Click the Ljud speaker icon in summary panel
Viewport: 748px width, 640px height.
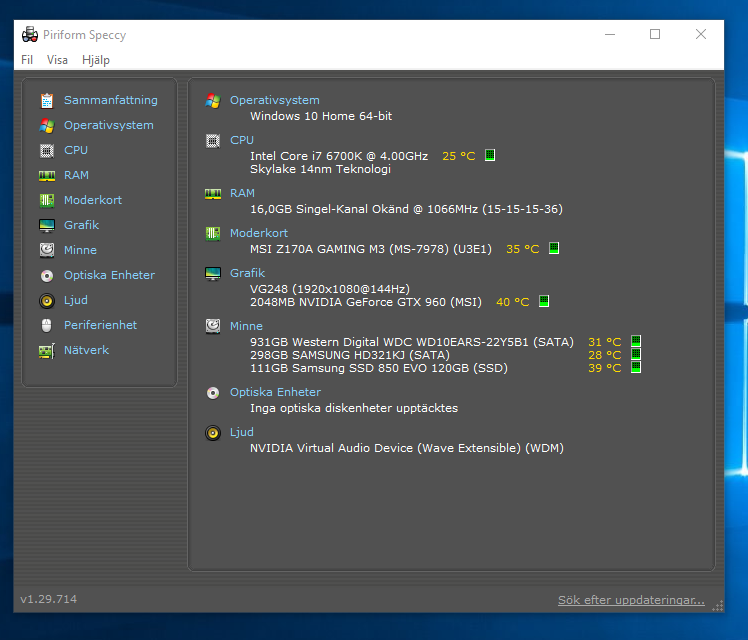[213, 433]
